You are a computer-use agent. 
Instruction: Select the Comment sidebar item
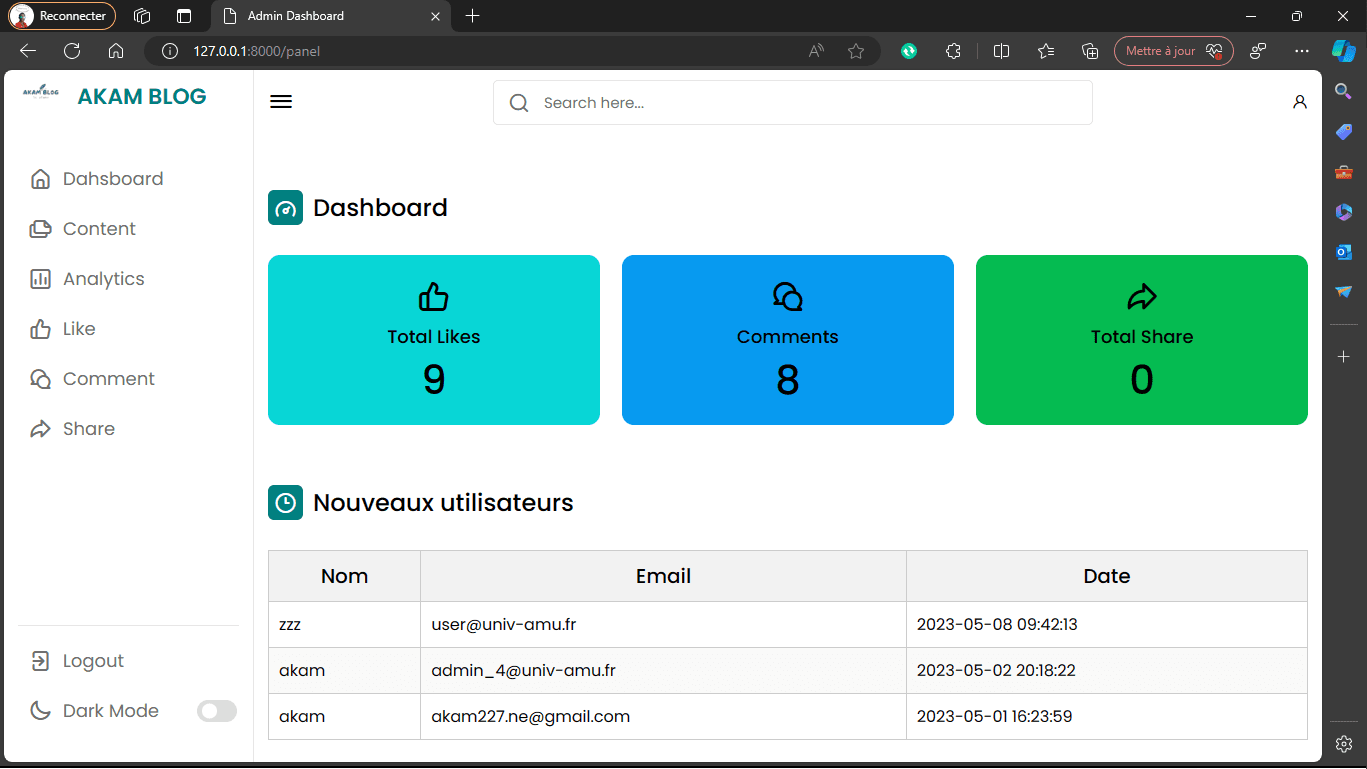[x=93, y=379]
